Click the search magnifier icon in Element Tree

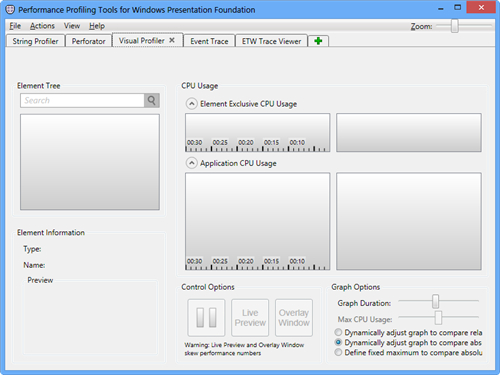click(x=152, y=100)
